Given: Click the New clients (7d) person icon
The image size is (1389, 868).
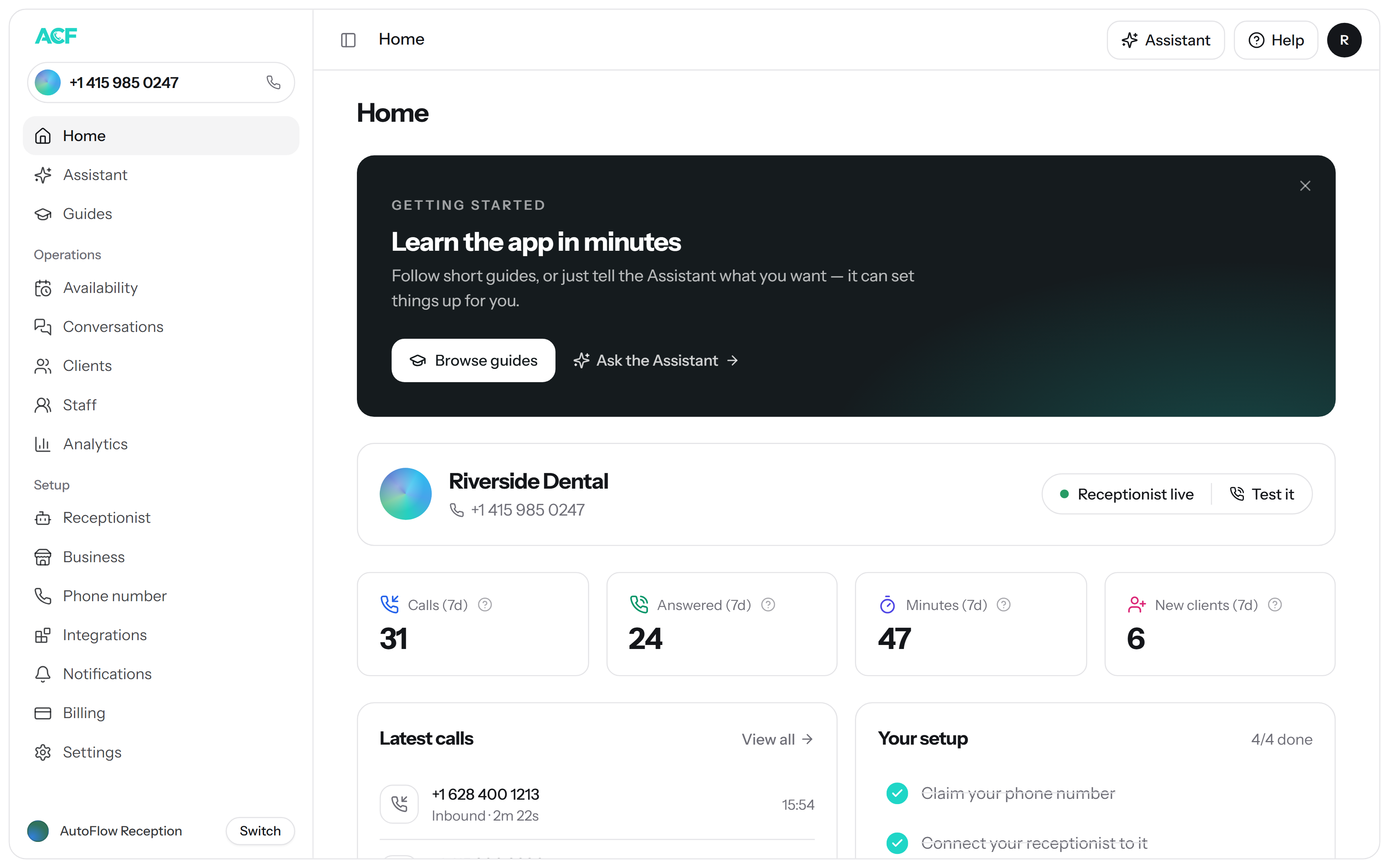Looking at the screenshot, I should [x=1137, y=604].
